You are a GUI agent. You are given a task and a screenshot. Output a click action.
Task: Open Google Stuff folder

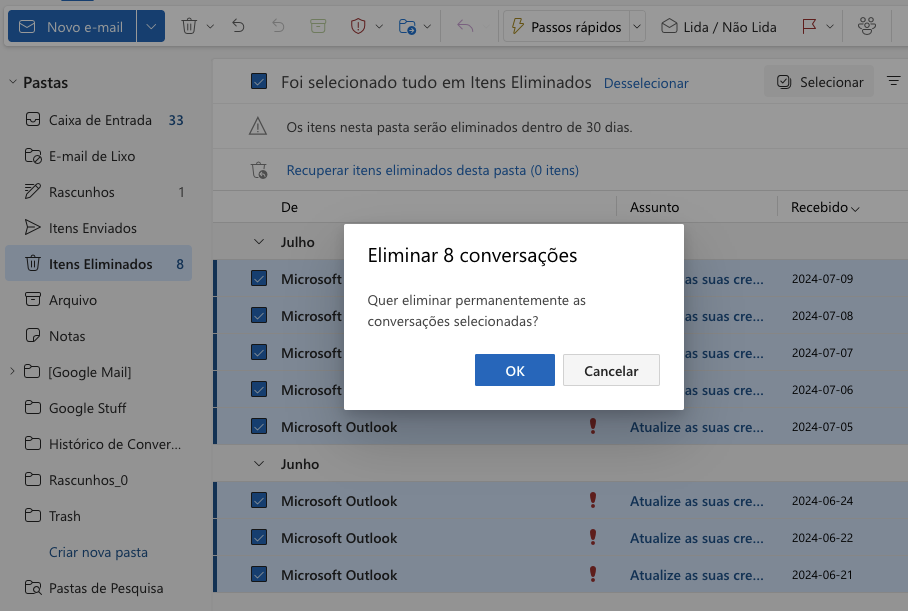click(98, 408)
